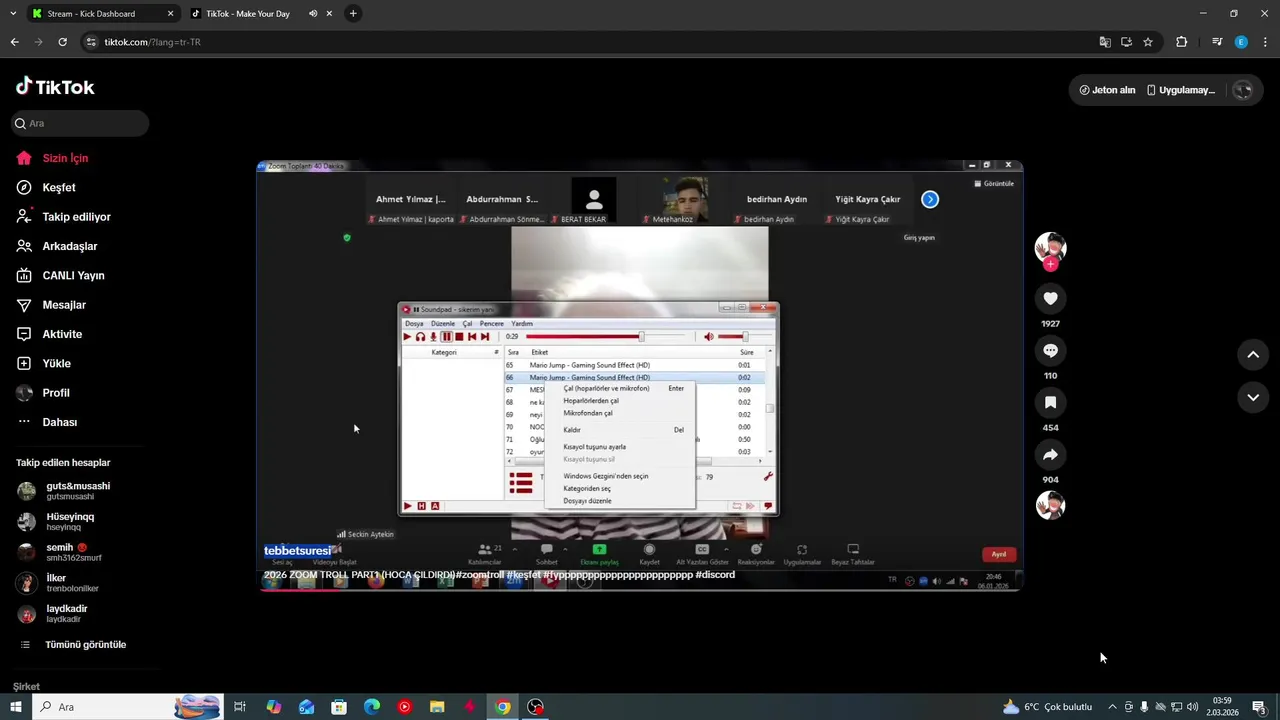Viewport: 1280px width, 720px height.
Task: Focus the TikTok Ara search field
Action: click(x=80, y=123)
